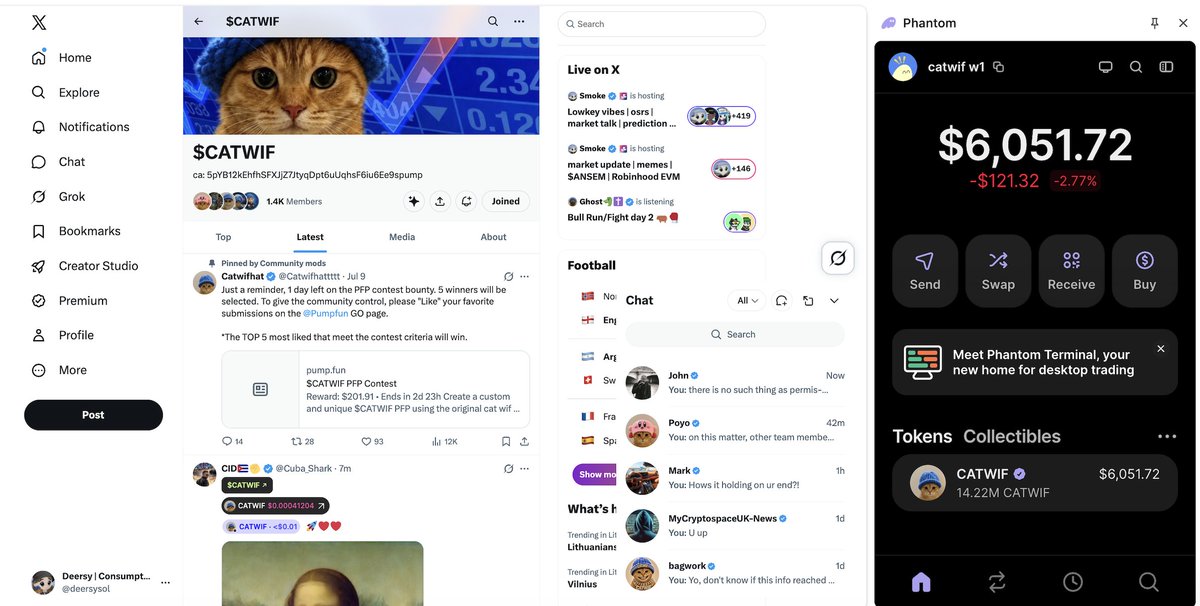
Task: Share the $CATWIF community
Action: pyautogui.click(x=440, y=201)
